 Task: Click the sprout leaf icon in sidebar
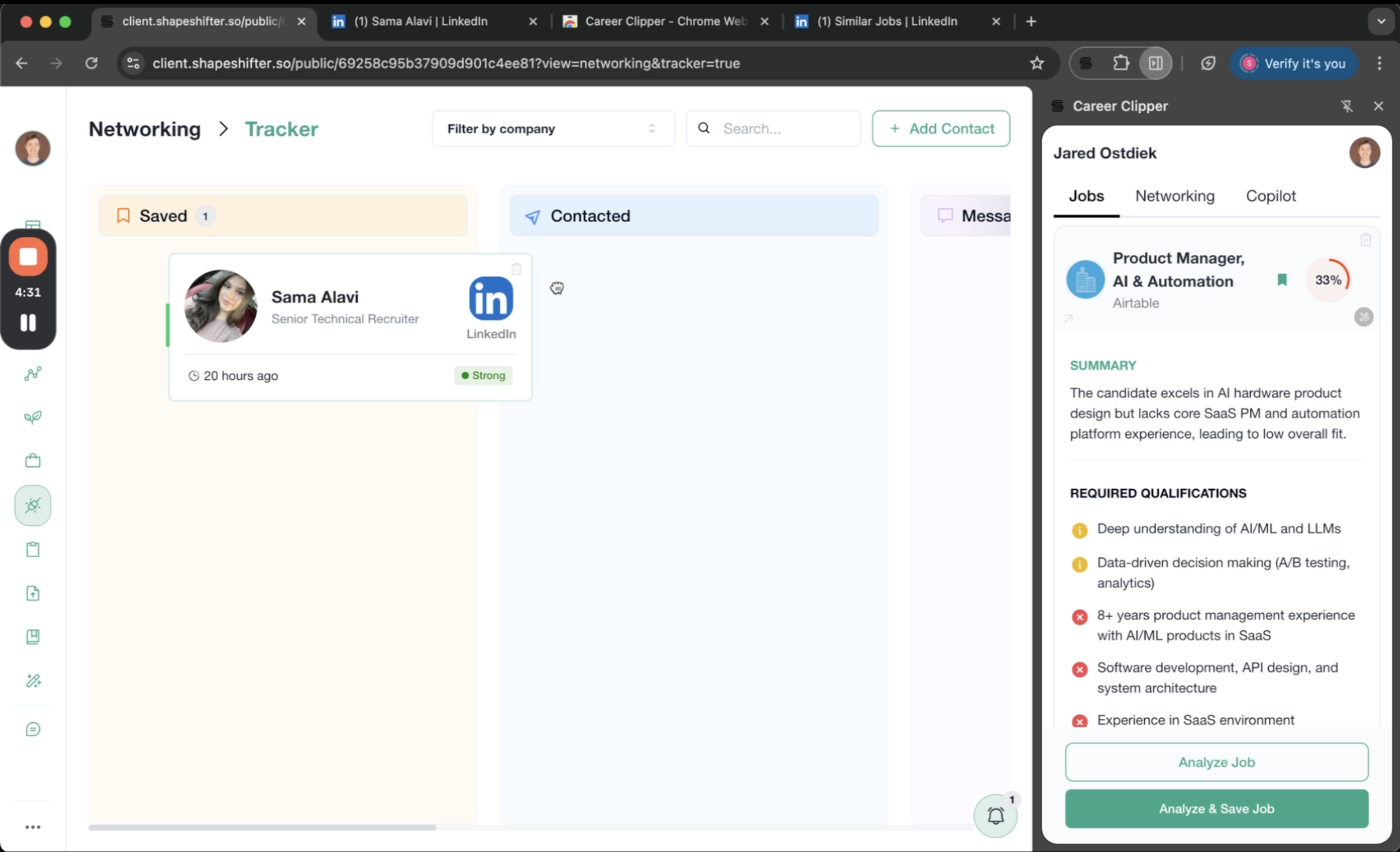coord(33,417)
